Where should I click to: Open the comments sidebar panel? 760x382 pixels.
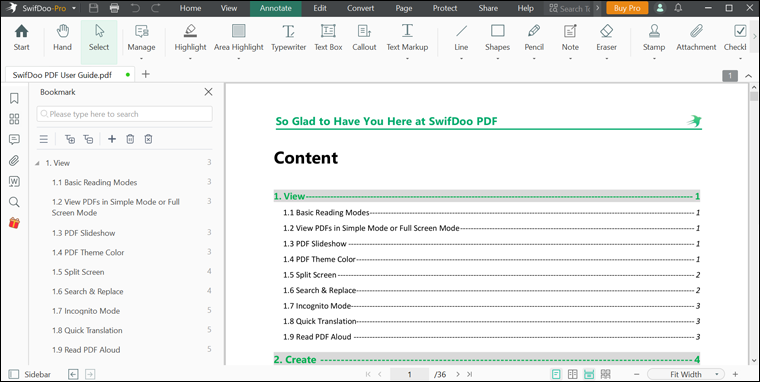(x=15, y=140)
